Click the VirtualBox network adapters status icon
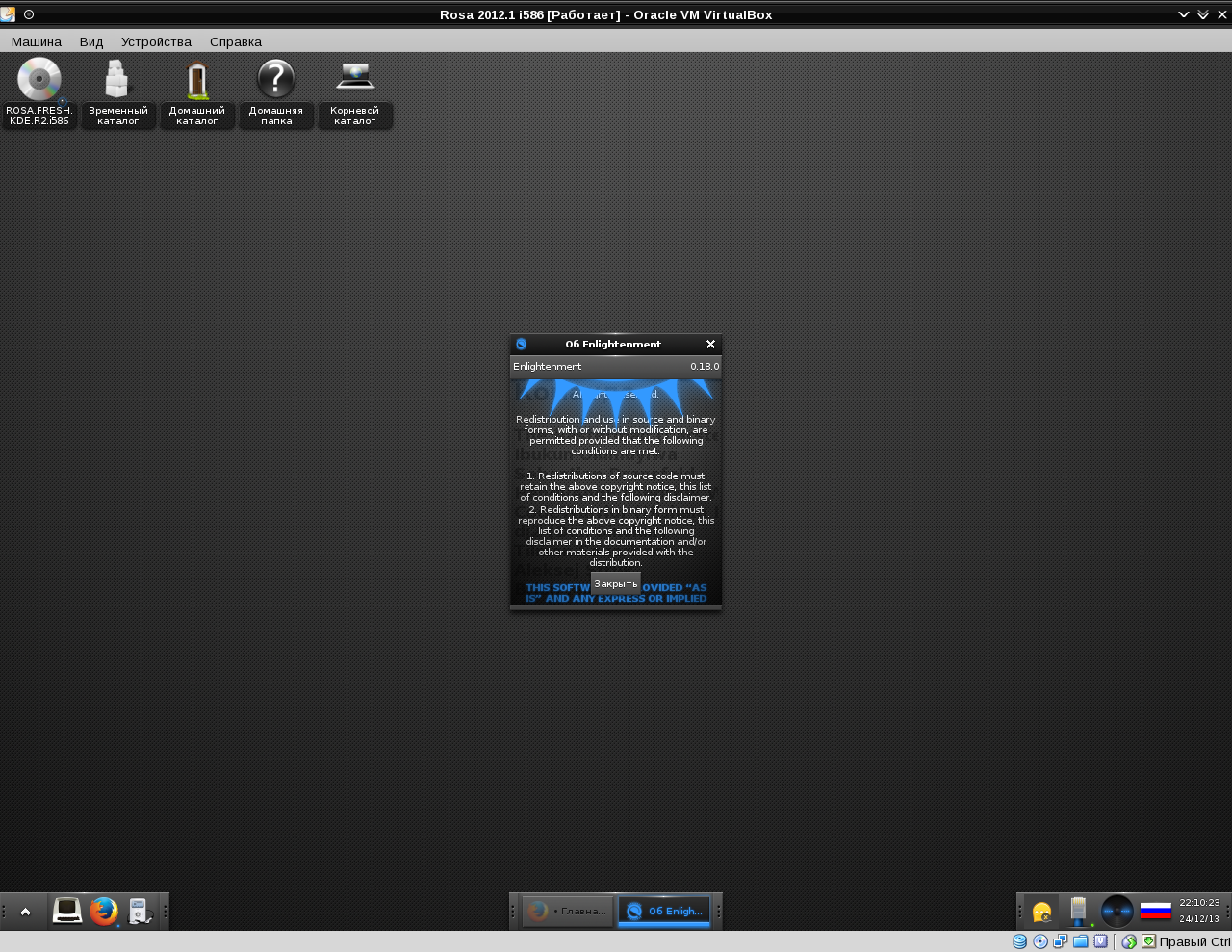 pos(1061,941)
